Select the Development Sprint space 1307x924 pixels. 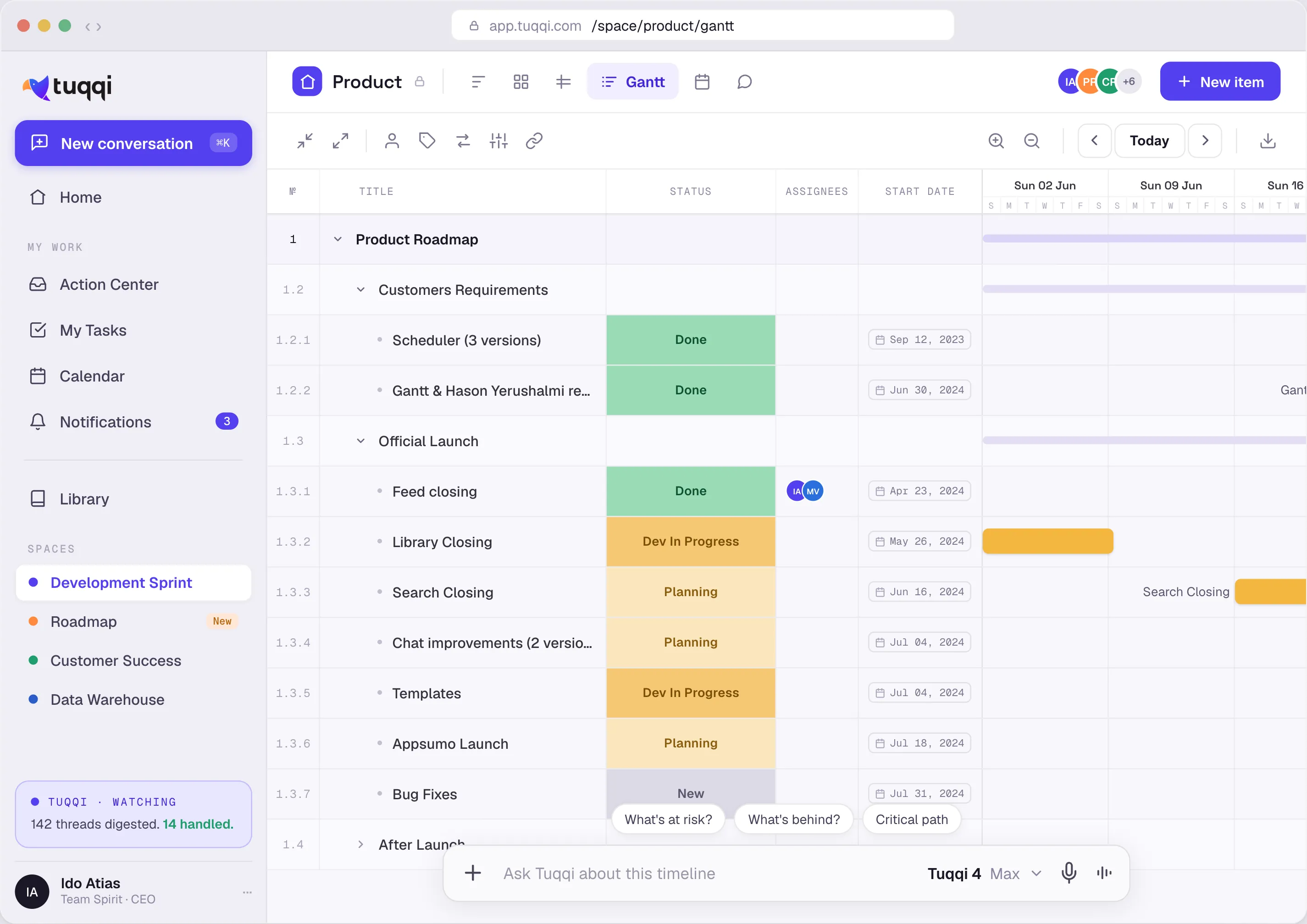click(133, 583)
